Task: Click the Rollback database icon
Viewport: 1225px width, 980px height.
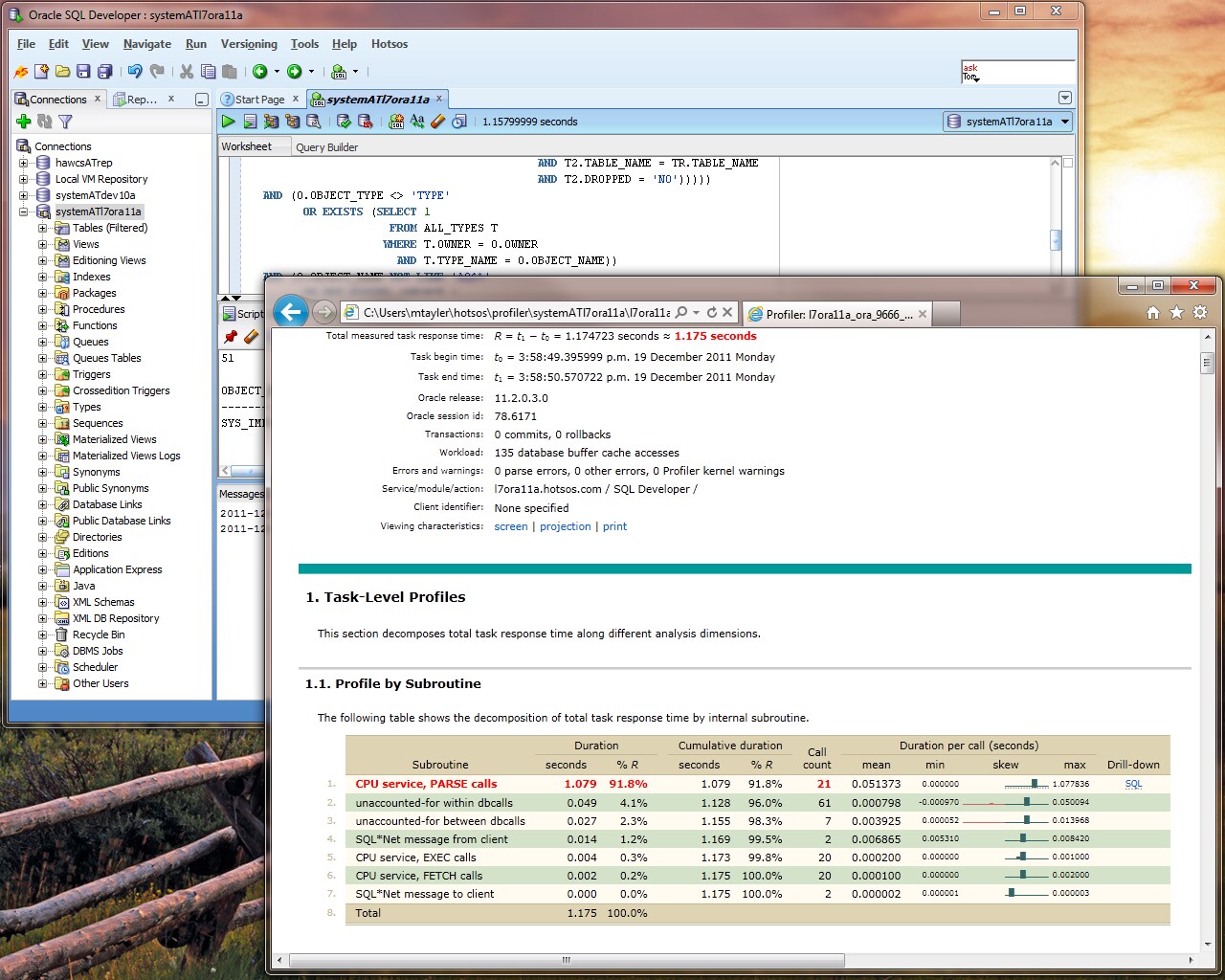Action: [x=365, y=122]
